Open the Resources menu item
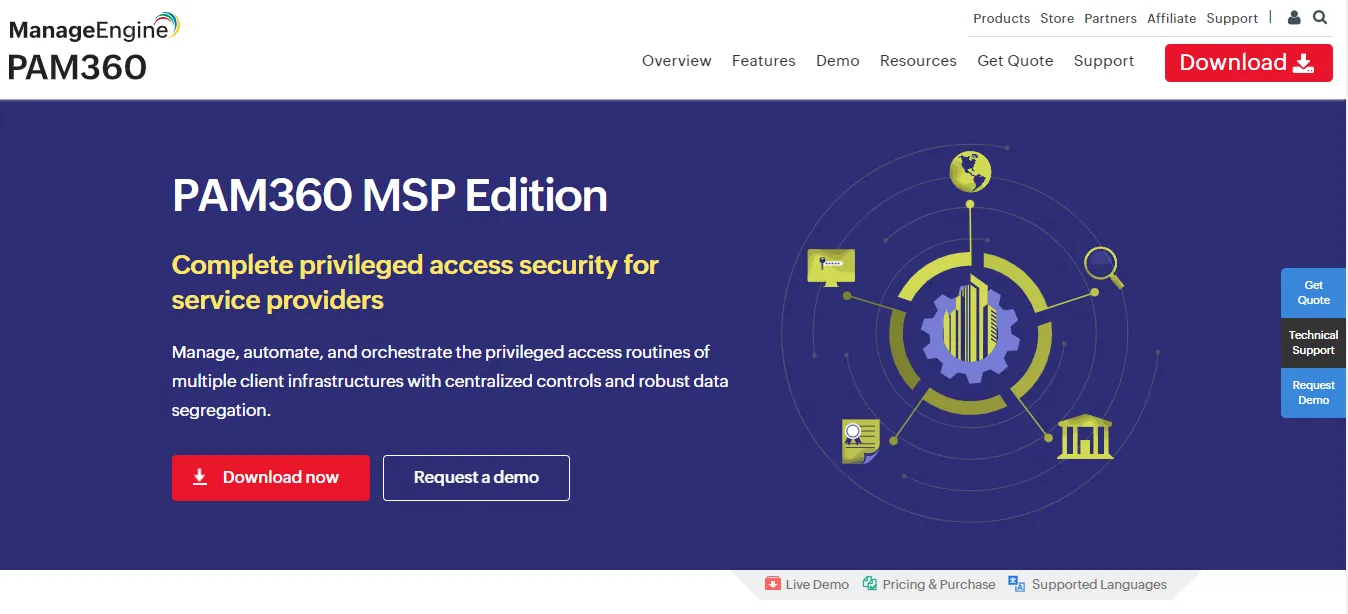This screenshot has height=614, width=1348. pyautogui.click(x=918, y=61)
